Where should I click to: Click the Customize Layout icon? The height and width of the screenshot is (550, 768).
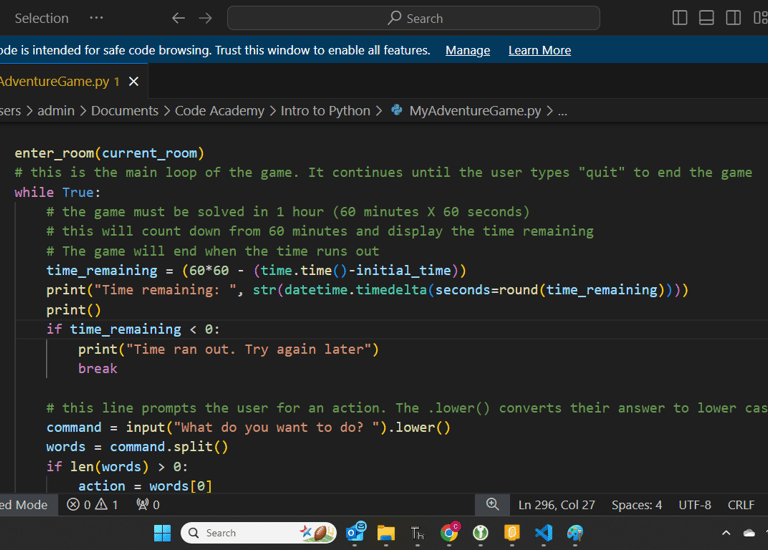click(x=759, y=18)
